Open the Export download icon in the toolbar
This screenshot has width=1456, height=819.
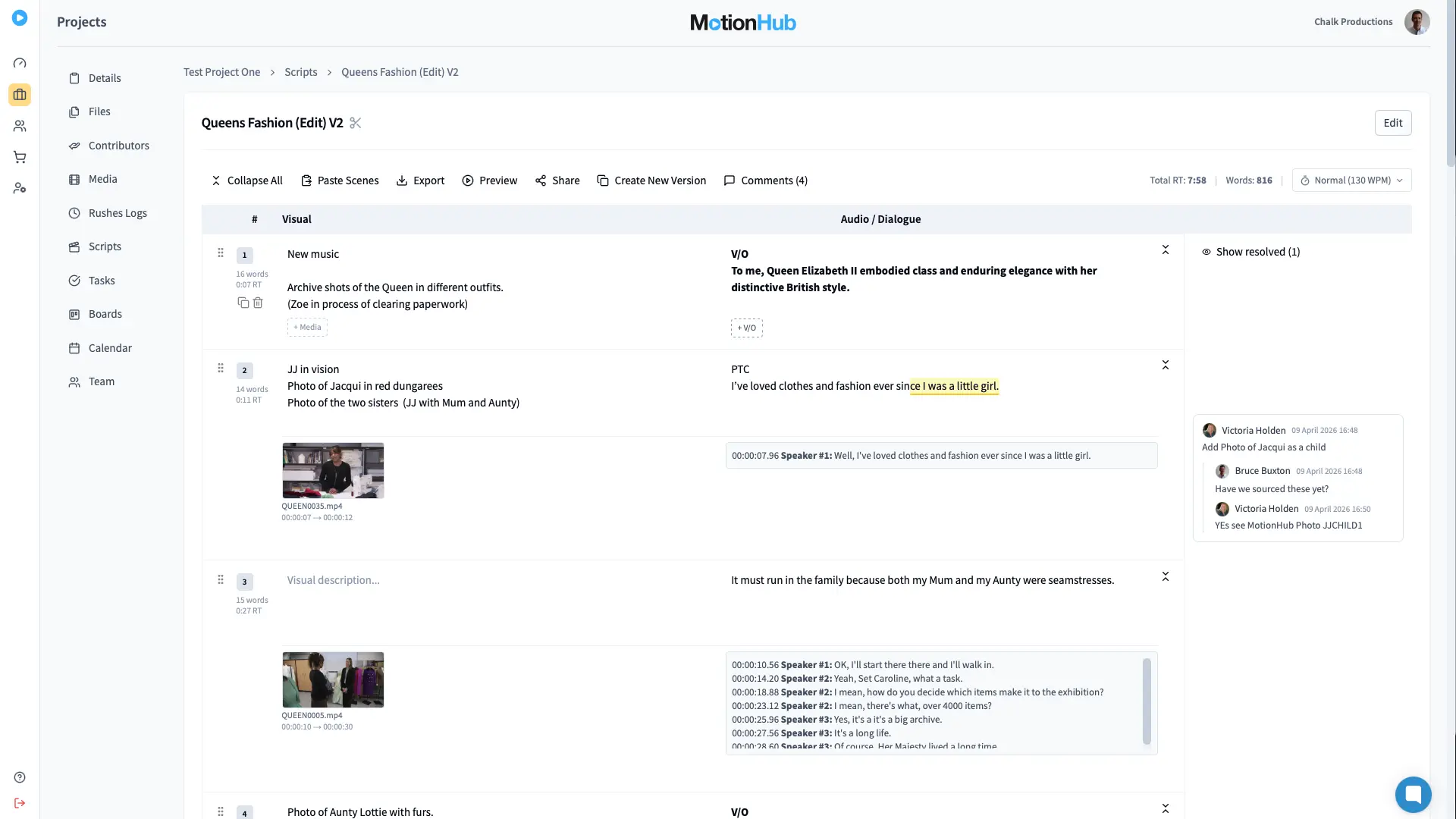click(401, 180)
